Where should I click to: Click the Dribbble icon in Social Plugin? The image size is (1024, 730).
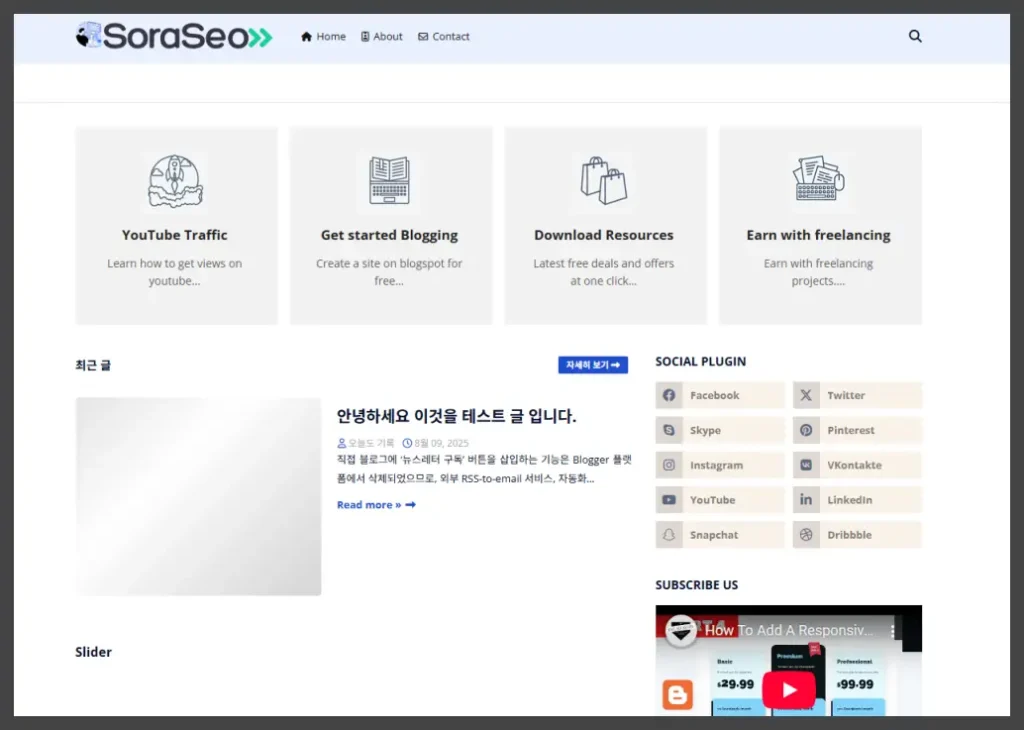coord(806,535)
